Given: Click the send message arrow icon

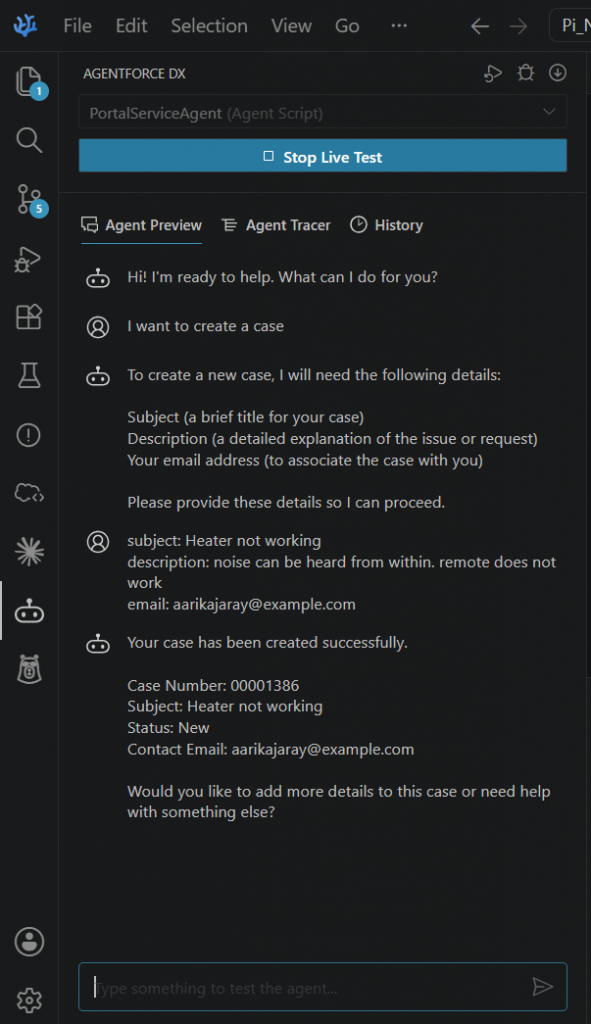Looking at the screenshot, I should (x=543, y=986).
